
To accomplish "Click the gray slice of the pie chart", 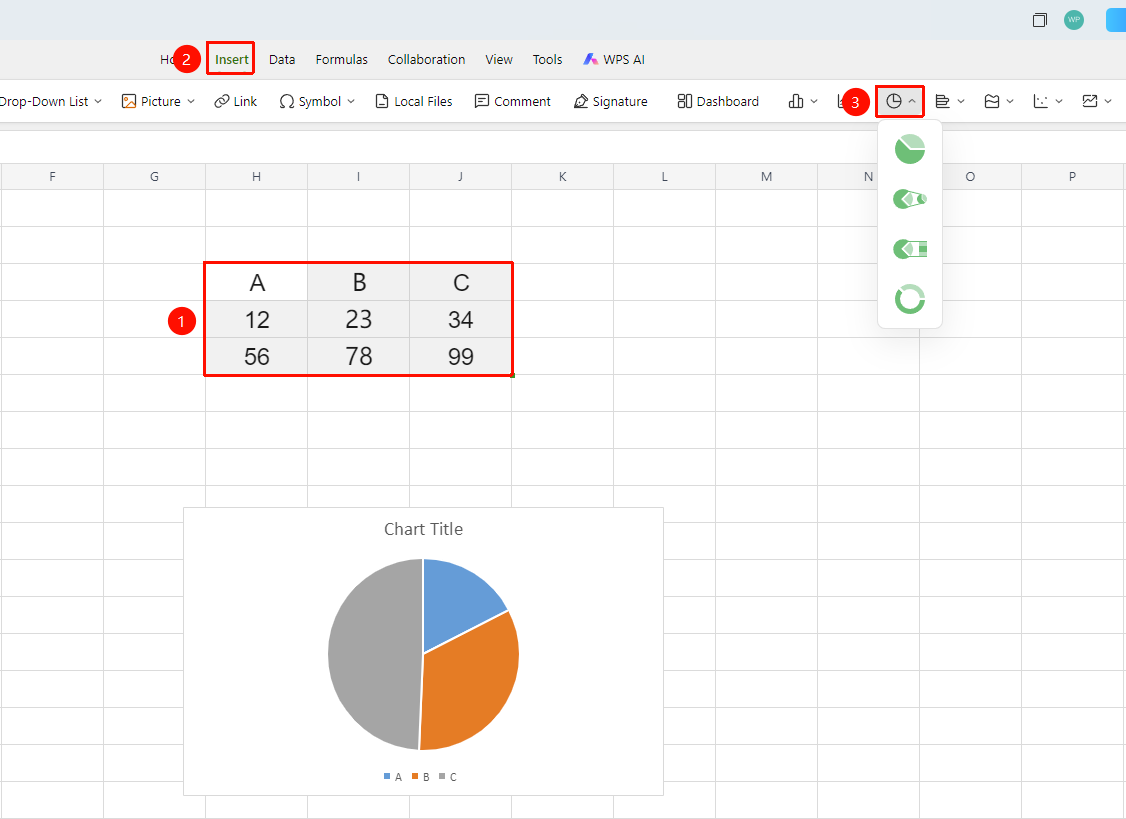I will (373, 654).
